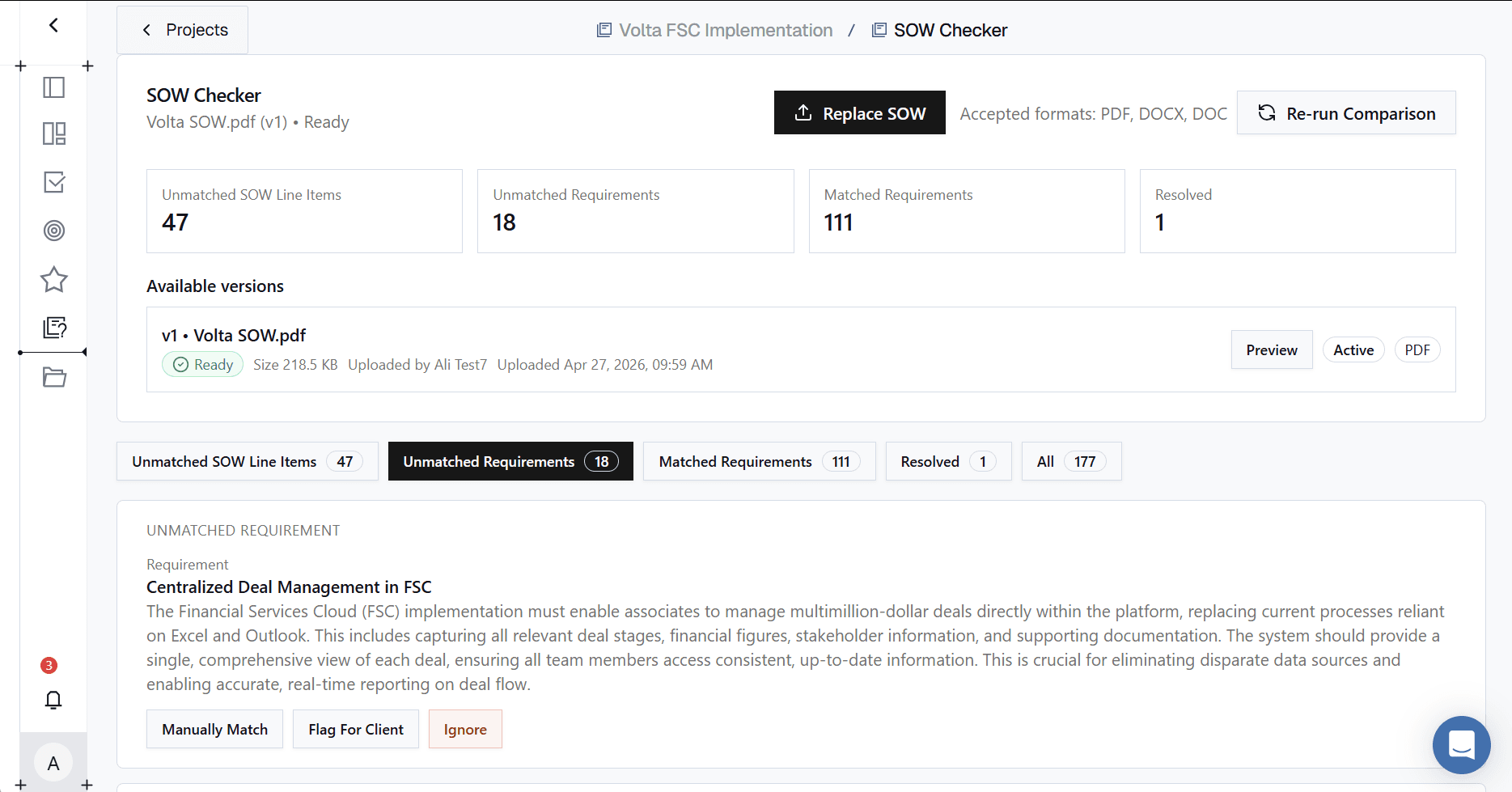1512x792 pixels.
Task: Click the Unmatched Requirements 18 summary card
Action: tap(635, 211)
